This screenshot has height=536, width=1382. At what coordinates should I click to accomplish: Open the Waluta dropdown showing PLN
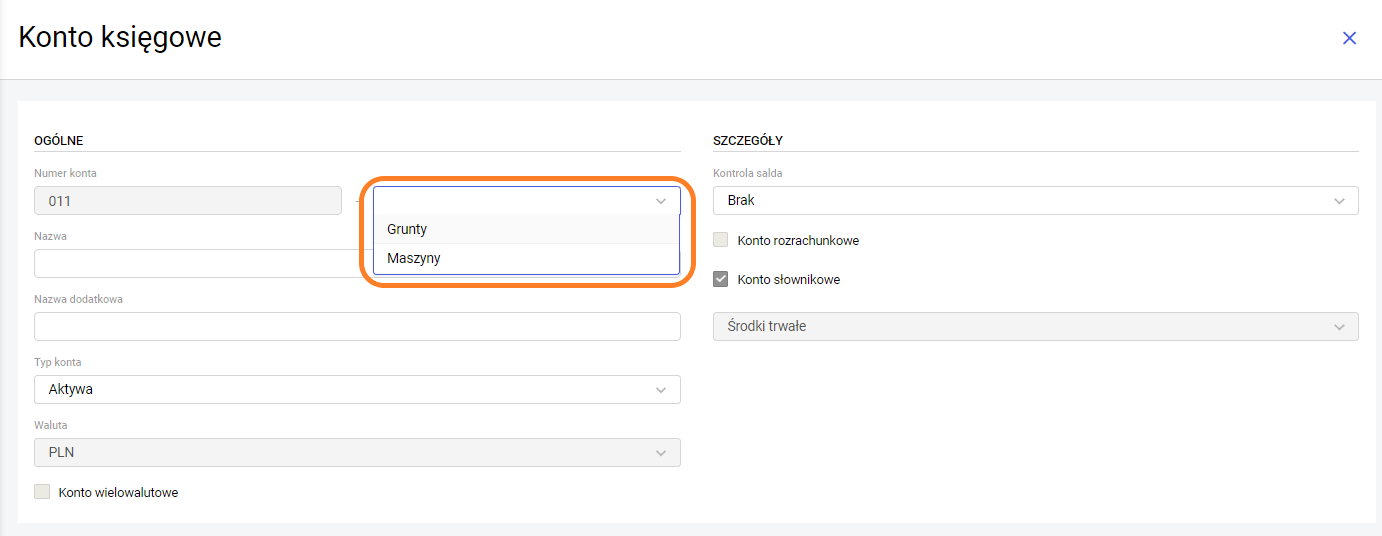340,452
